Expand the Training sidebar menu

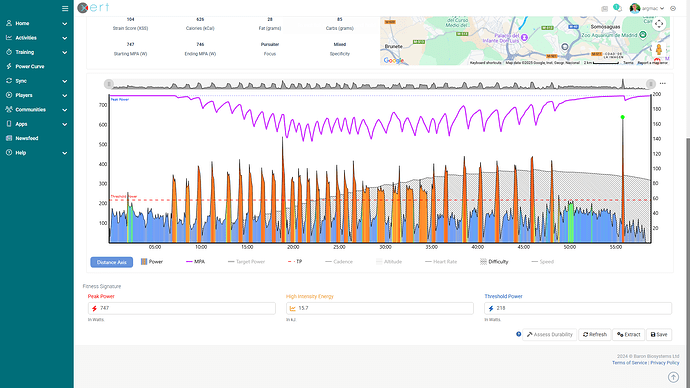tap(37, 52)
